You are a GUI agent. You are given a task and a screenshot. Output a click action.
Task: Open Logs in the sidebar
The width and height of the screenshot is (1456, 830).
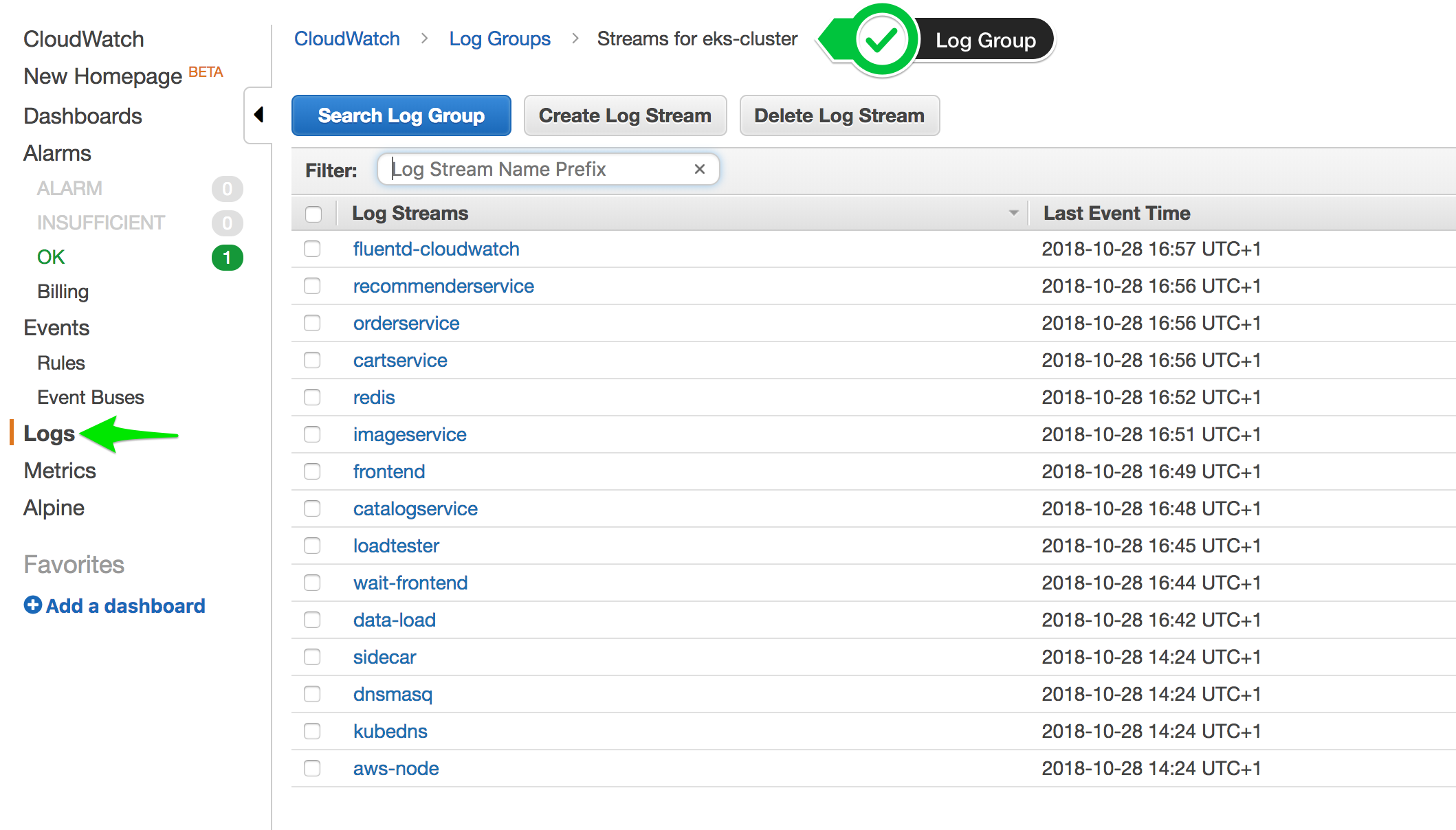pyautogui.click(x=49, y=434)
